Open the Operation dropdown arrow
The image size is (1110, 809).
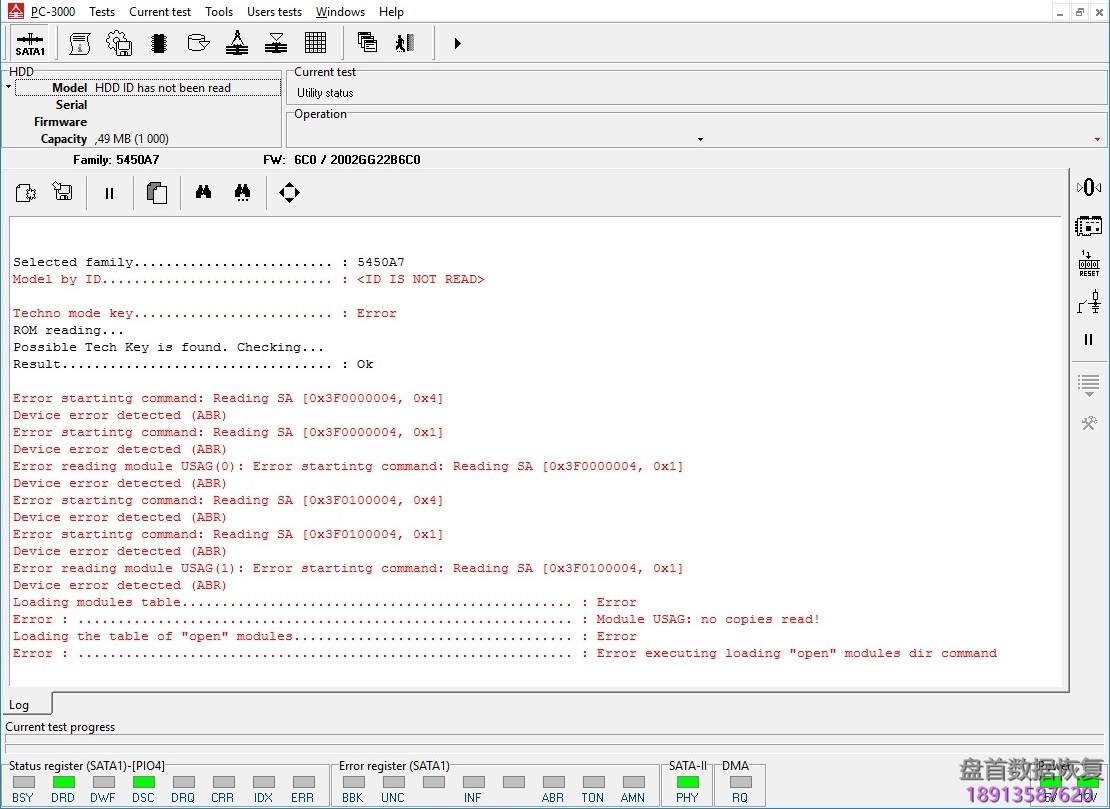[700, 139]
